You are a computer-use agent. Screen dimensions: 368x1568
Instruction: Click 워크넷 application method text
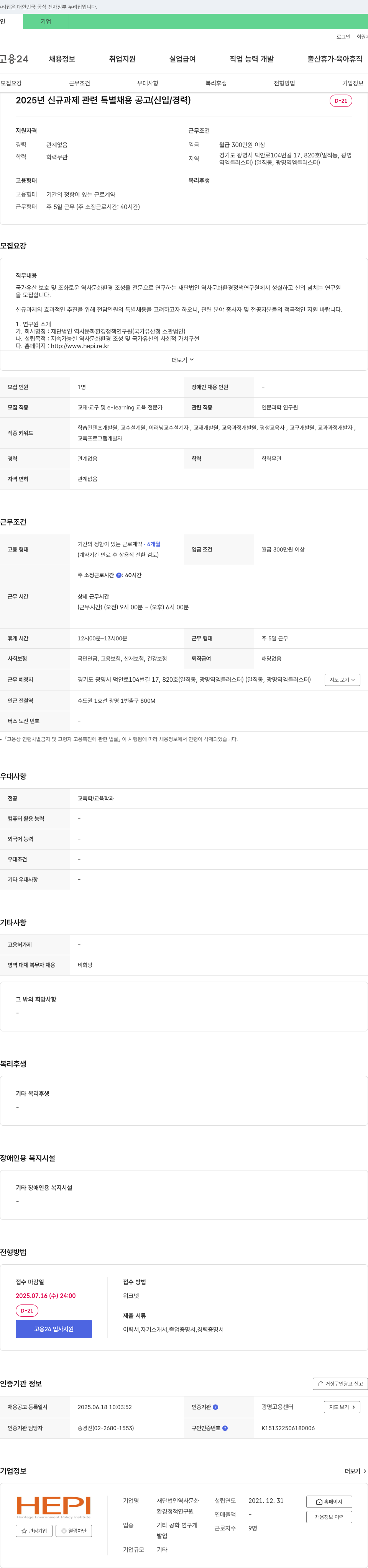(131, 1296)
